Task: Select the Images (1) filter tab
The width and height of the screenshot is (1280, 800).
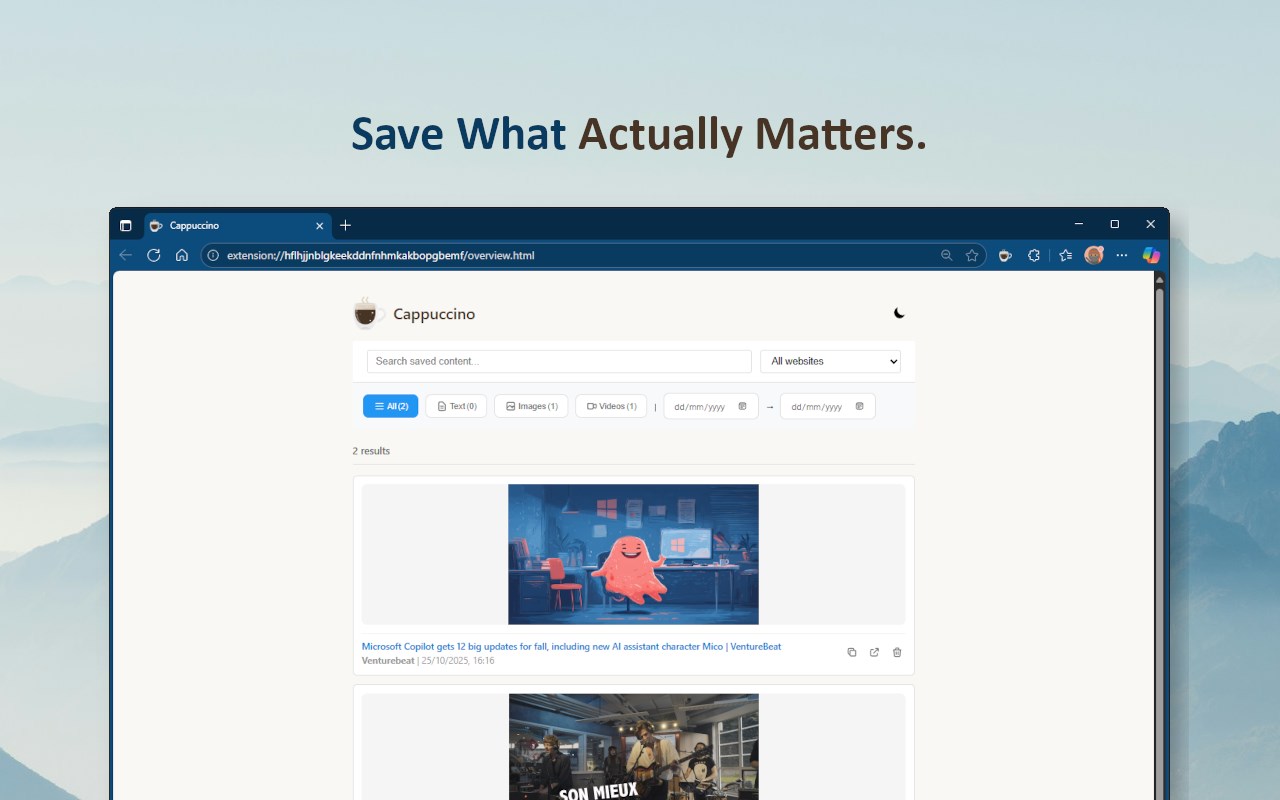Action: [531, 406]
